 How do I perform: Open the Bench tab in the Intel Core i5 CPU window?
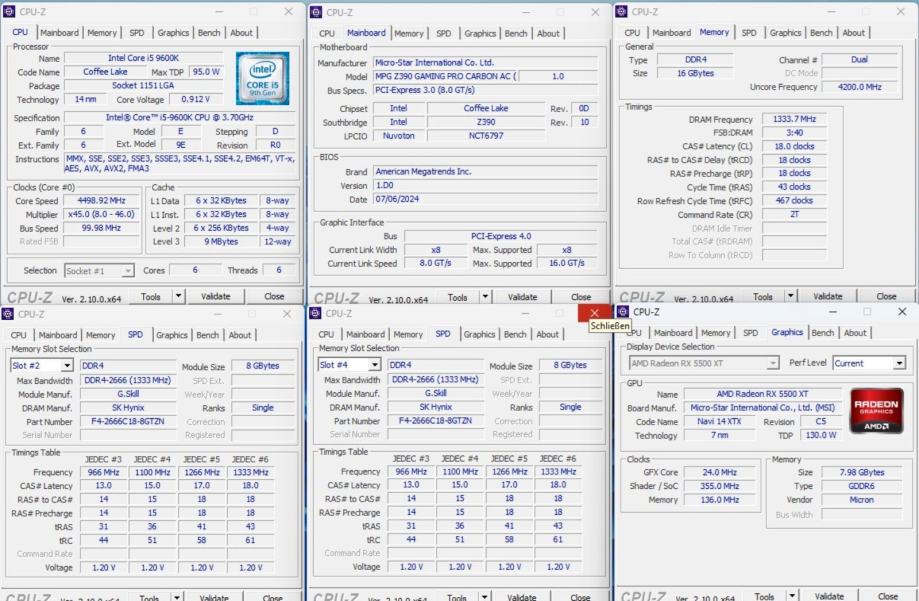coord(209,33)
